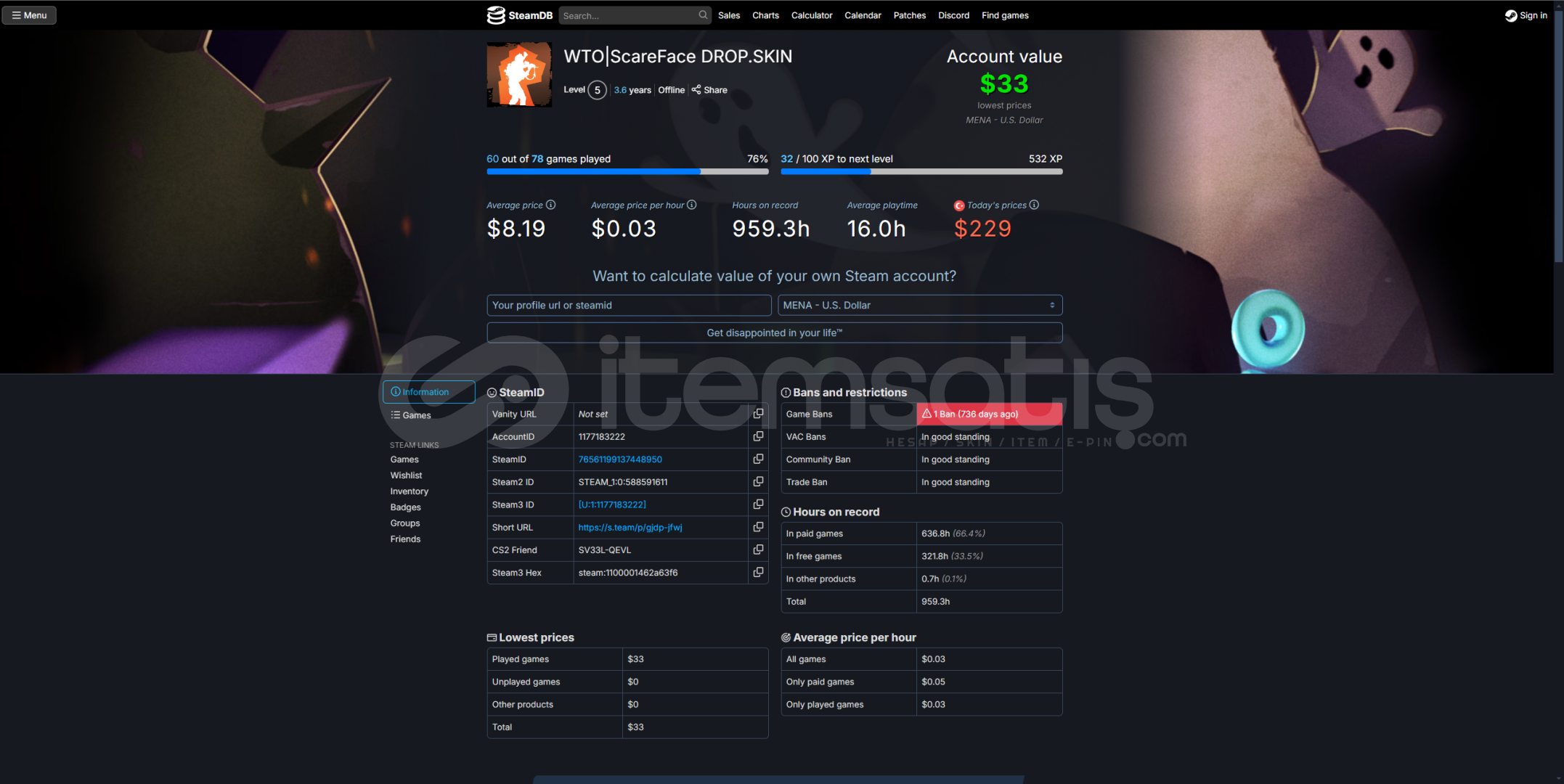This screenshot has width=1564, height=784.
Task: Open the Menu button
Action: [29, 15]
